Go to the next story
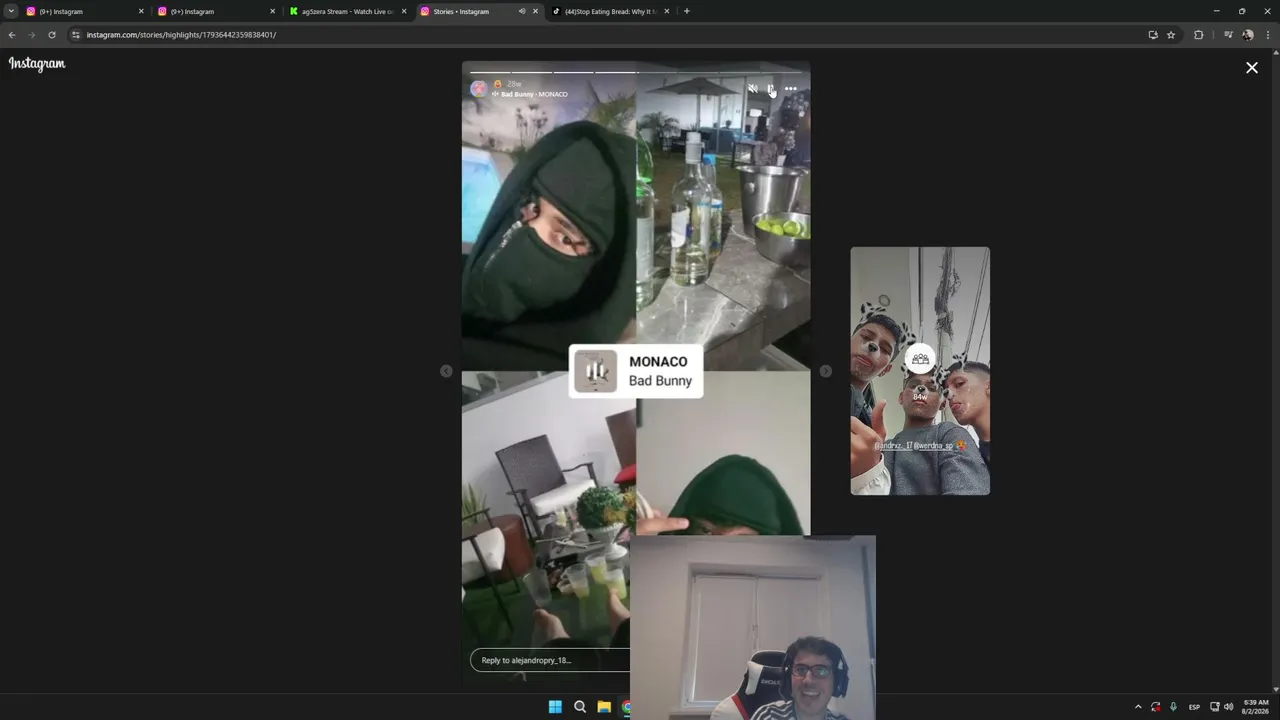 tap(825, 371)
